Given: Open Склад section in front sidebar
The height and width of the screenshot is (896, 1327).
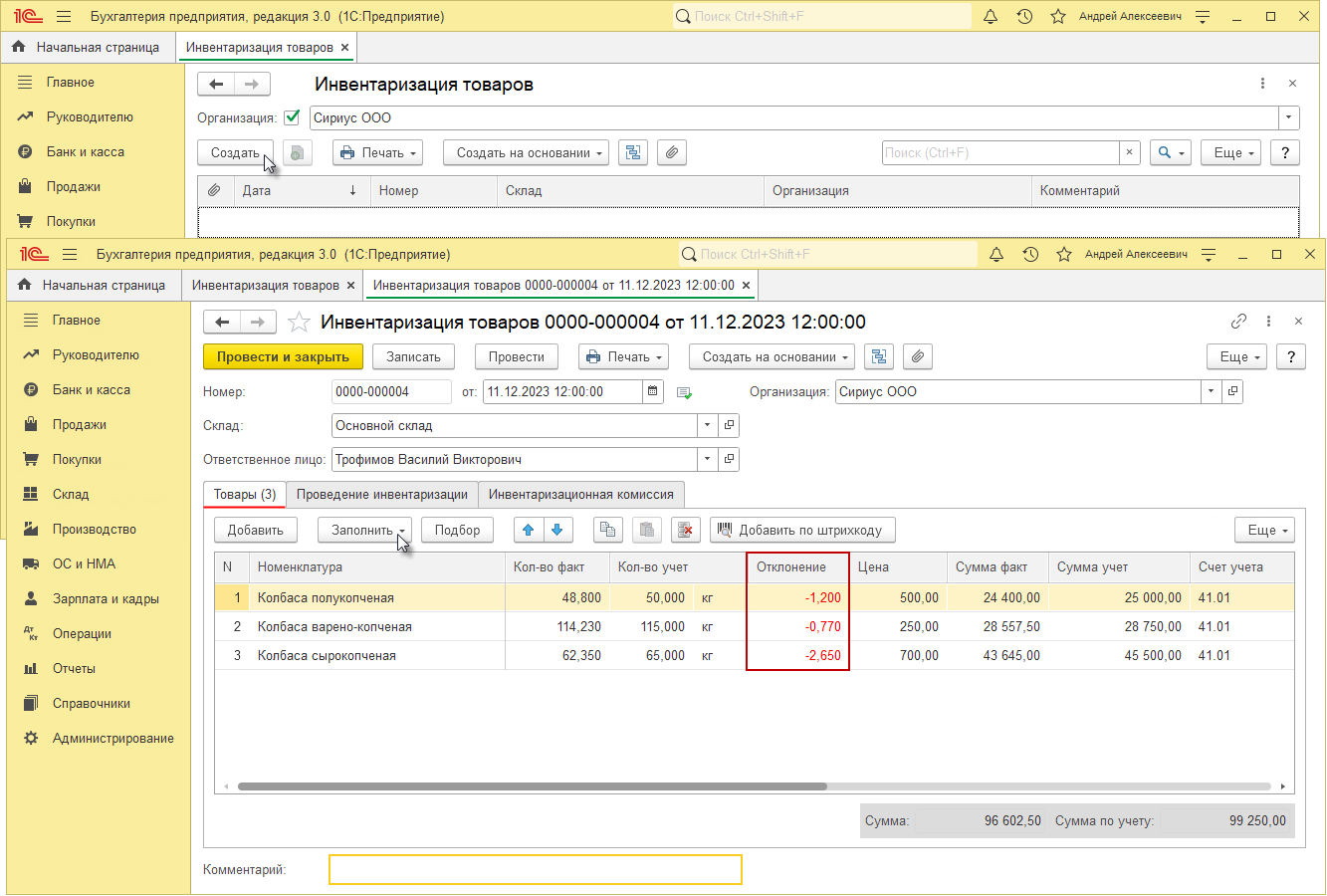Looking at the screenshot, I should (x=71, y=494).
